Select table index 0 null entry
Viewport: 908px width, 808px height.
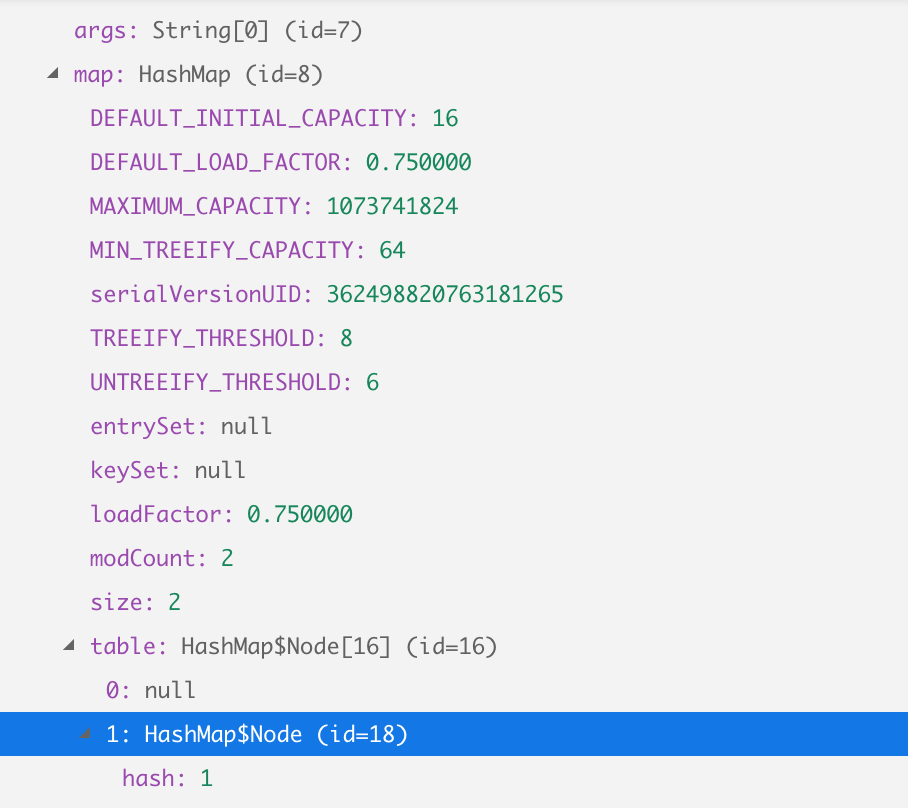pyautogui.click(x=150, y=691)
